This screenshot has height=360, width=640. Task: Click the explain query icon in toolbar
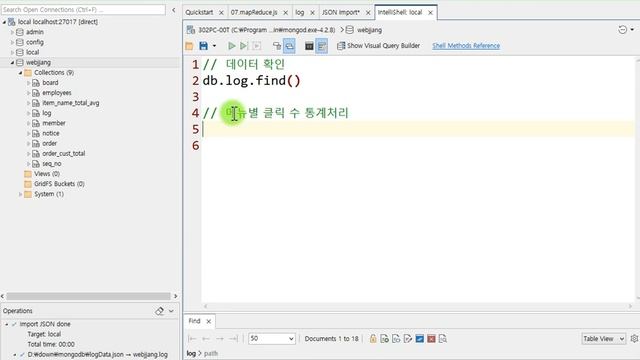pyautogui.click(x=277, y=46)
